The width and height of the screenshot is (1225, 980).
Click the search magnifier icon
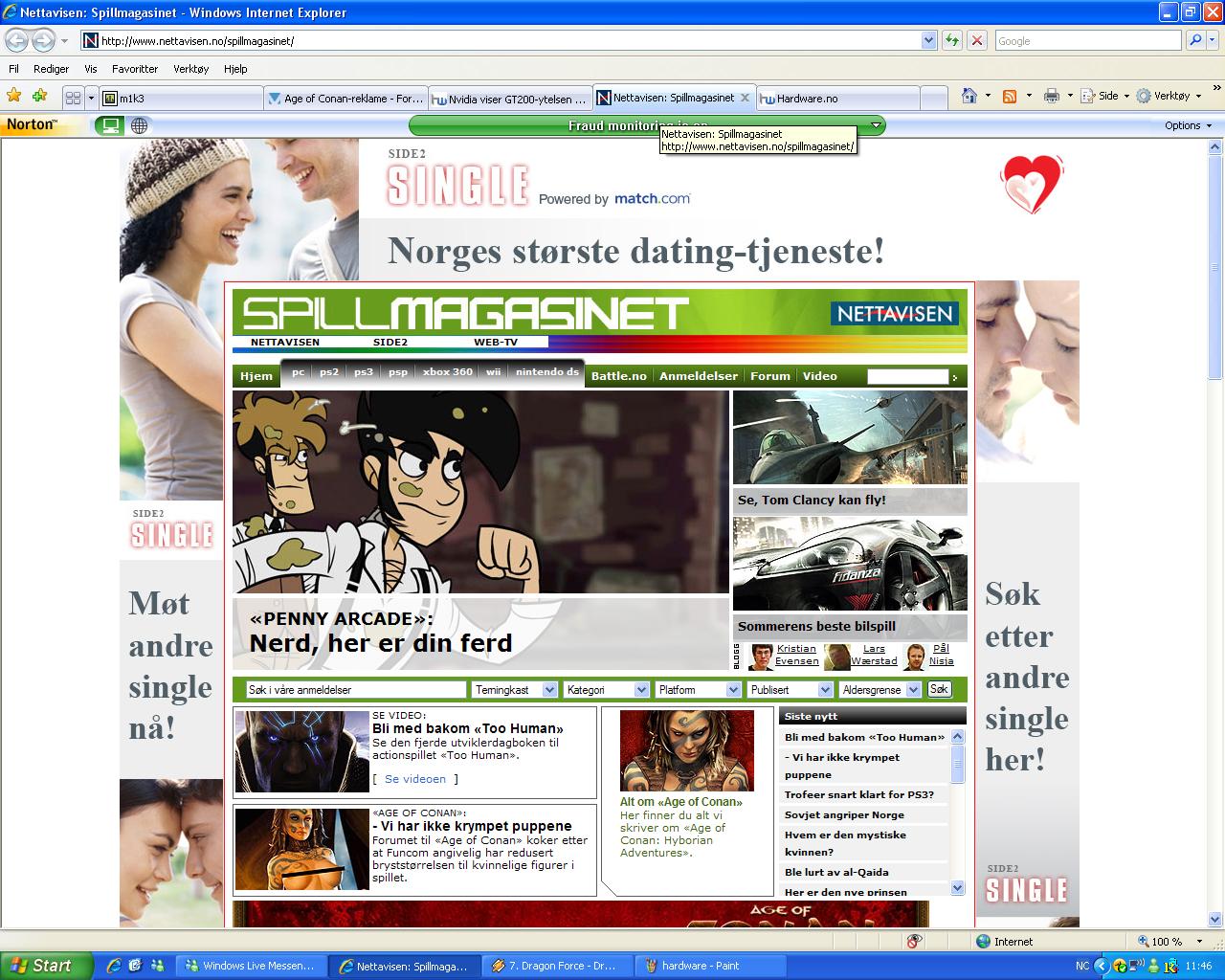tap(1194, 40)
